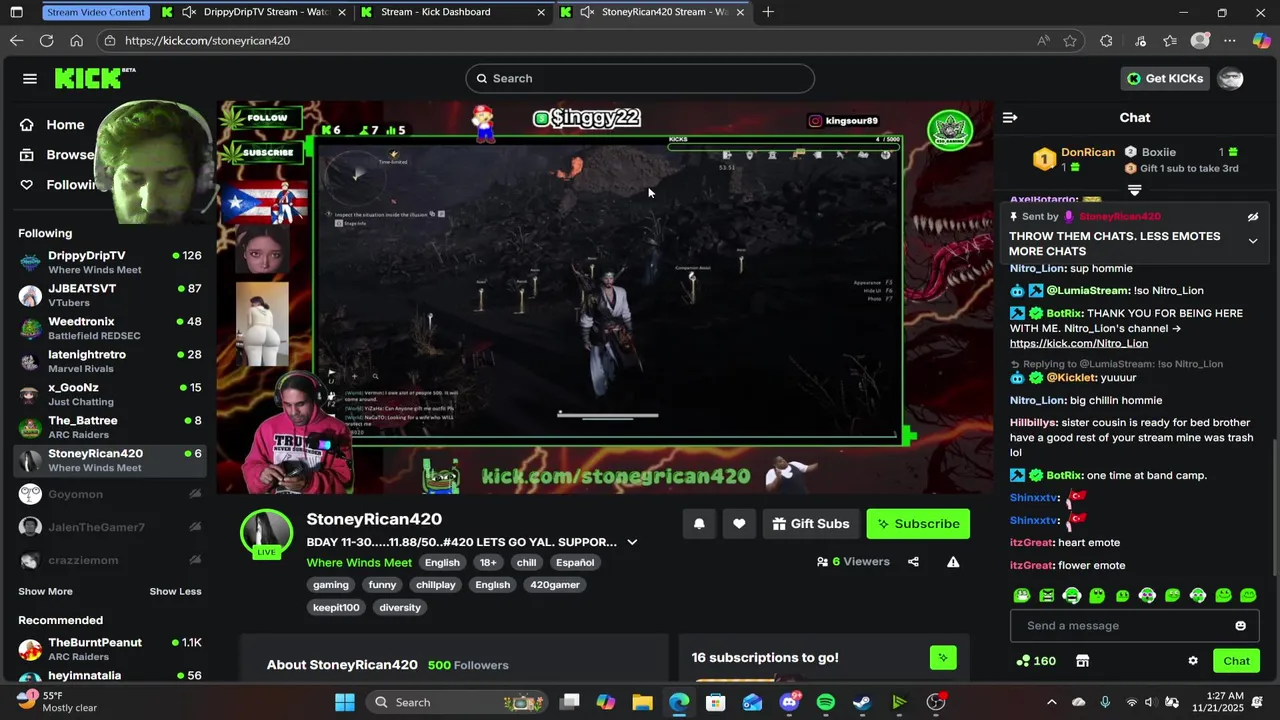Image resolution: width=1280 pixels, height=720 pixels.
Task: Open TheBurntPeanut recommended channel
Action: (110, 649)
